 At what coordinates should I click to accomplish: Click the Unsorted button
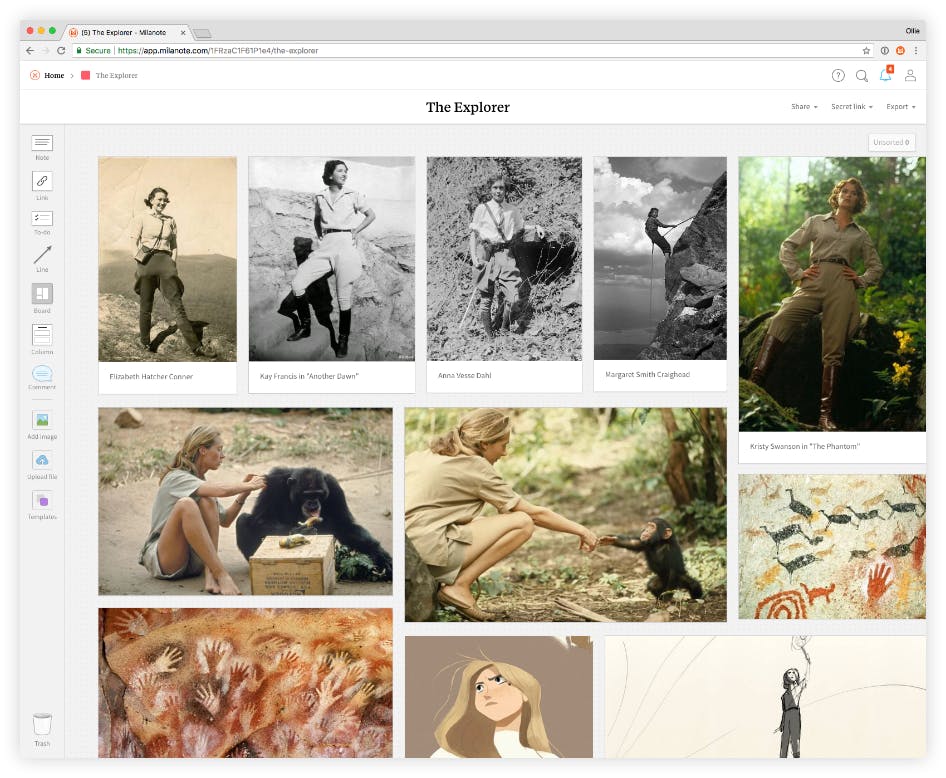[x=891, y=143]
